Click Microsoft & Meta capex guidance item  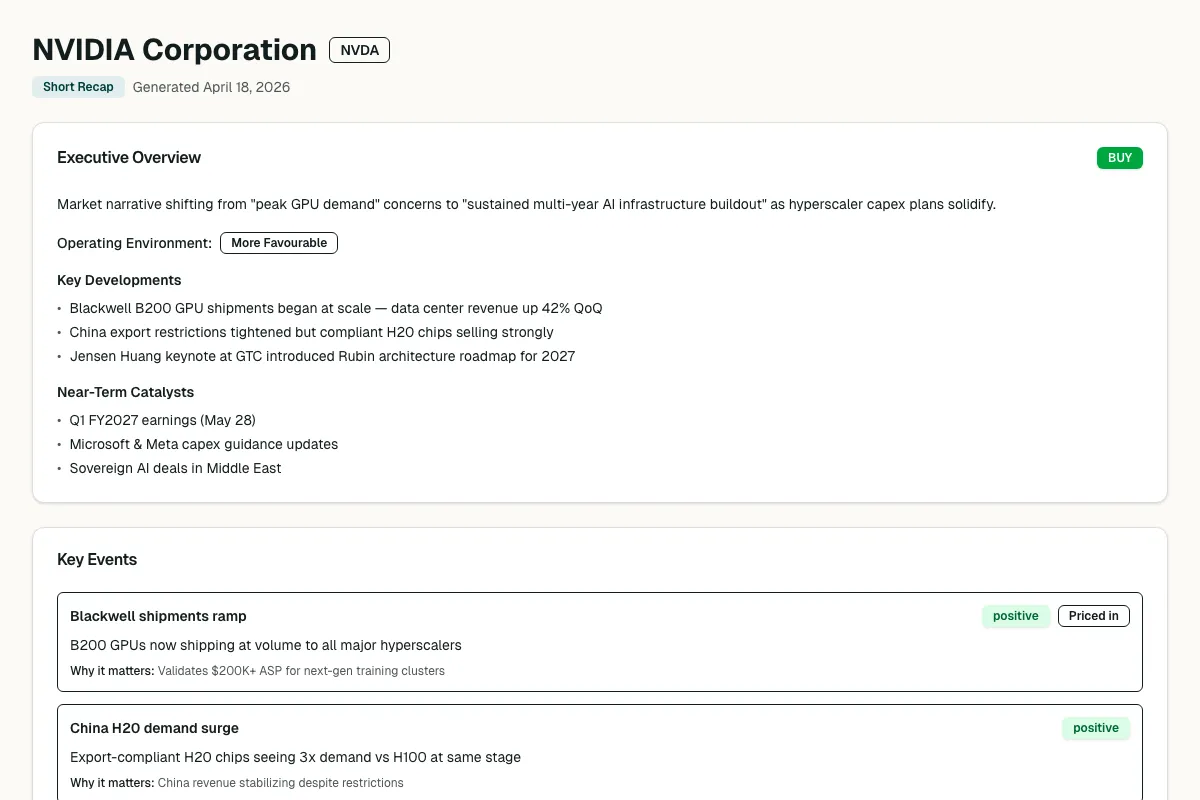pyautogui.click(x=203, y=444)
